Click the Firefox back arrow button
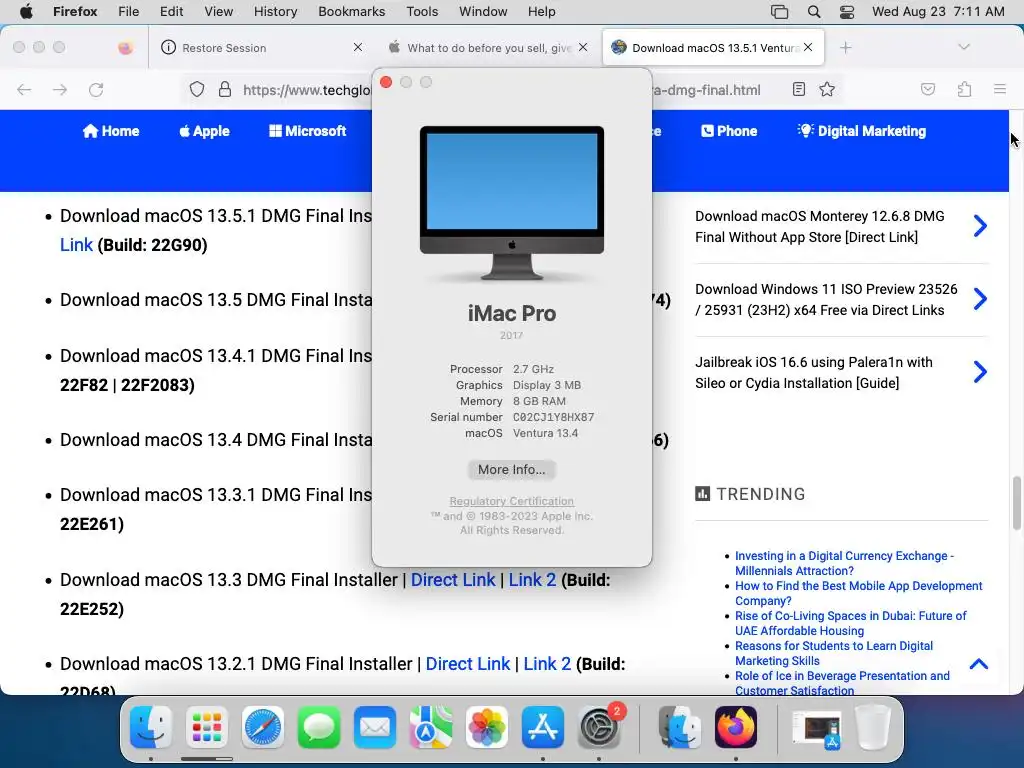1024x768 pixels. click(x=24, y=89)
